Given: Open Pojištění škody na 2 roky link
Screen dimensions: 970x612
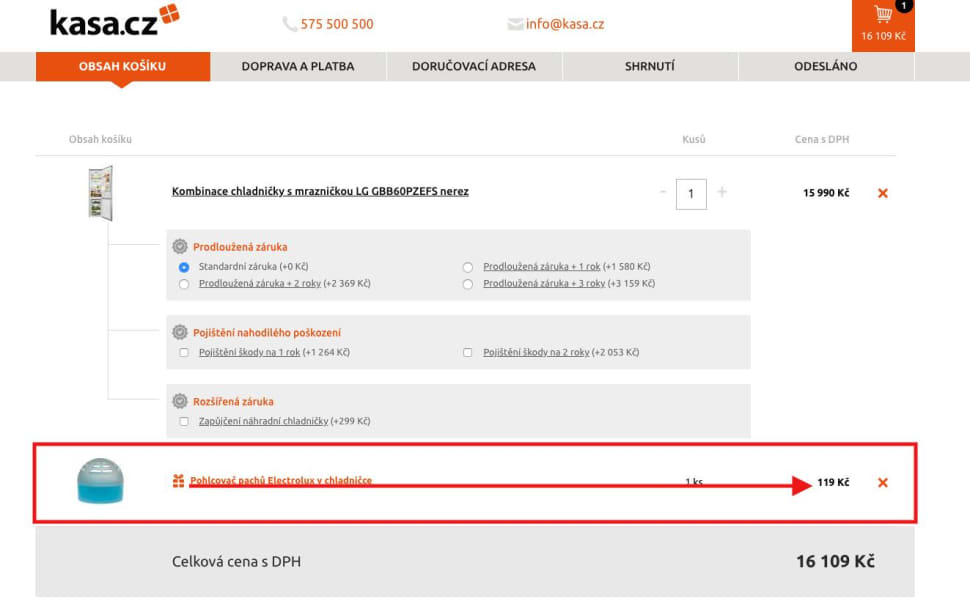Looking at the screenshot, I should [x=536, y=352].
